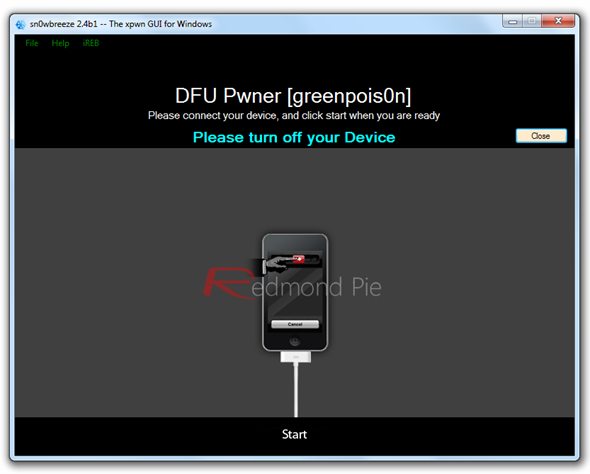Click the DFU Pwner [greenpois0n] heading
The image size is (590, 474).
coord(293,96)
